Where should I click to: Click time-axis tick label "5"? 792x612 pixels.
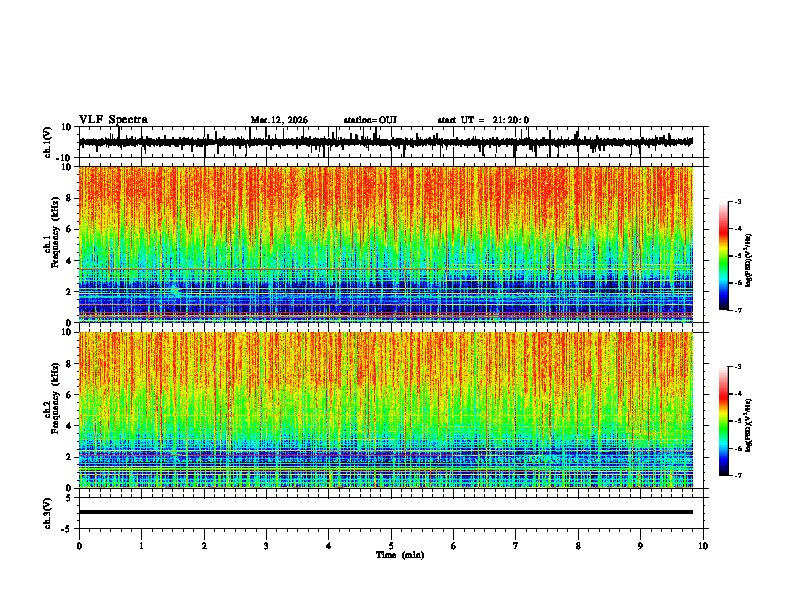pos(391,546)
